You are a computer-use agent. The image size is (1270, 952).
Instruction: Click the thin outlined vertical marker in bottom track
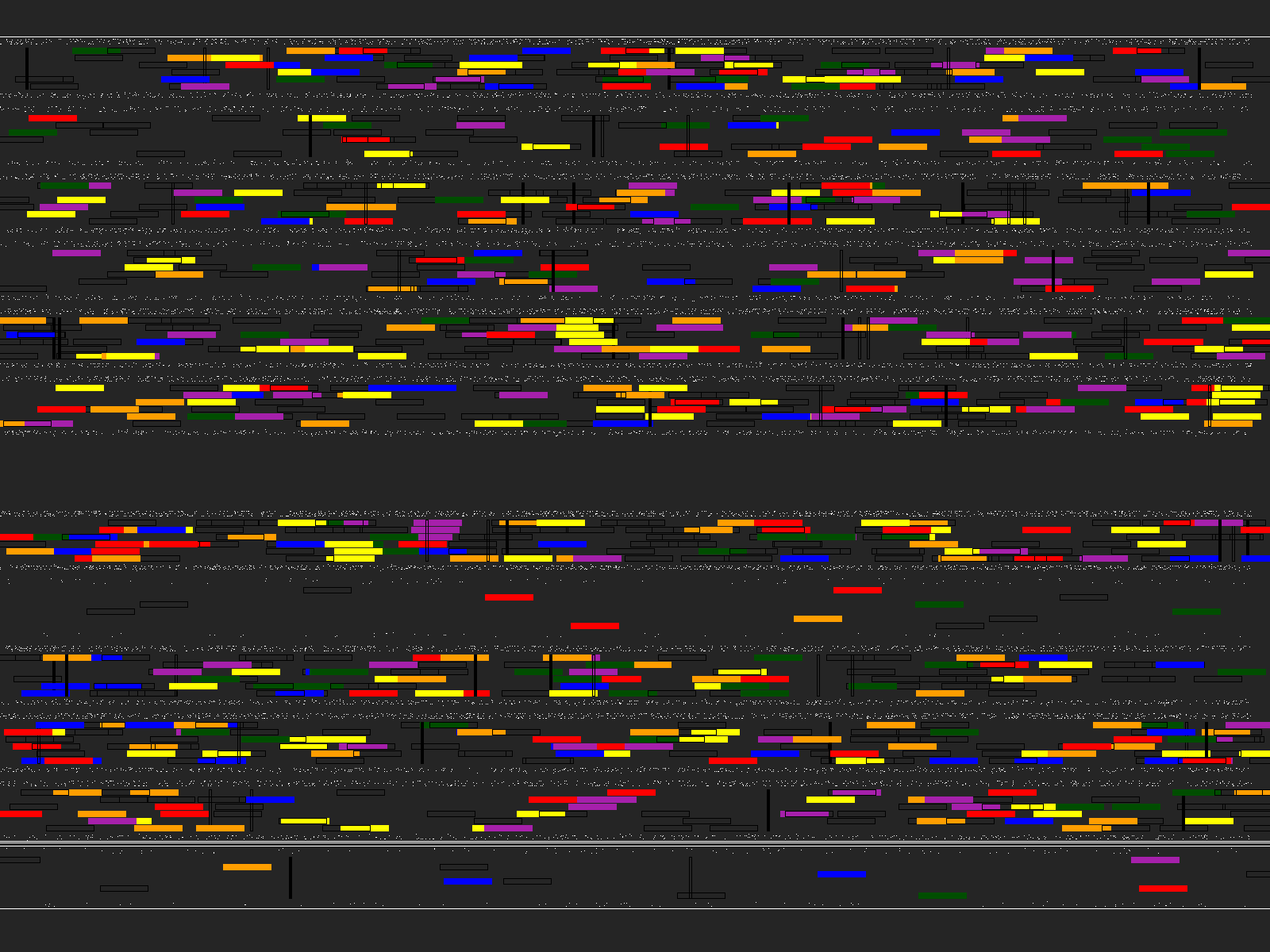coord(691,877)
